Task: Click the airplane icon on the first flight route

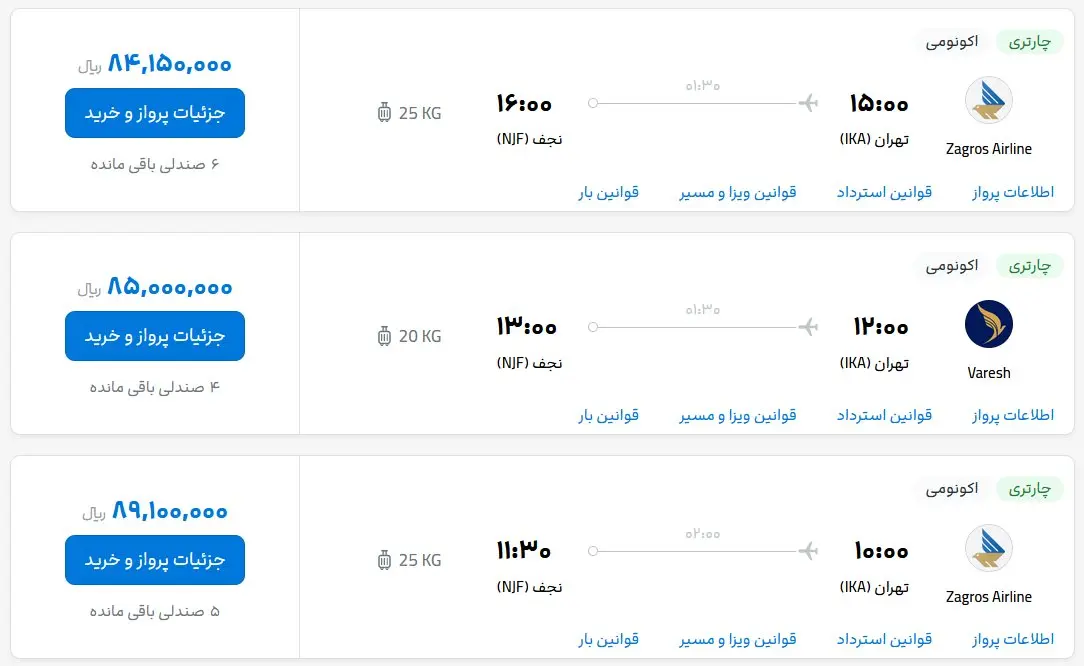Action: (x=810, y=101)
